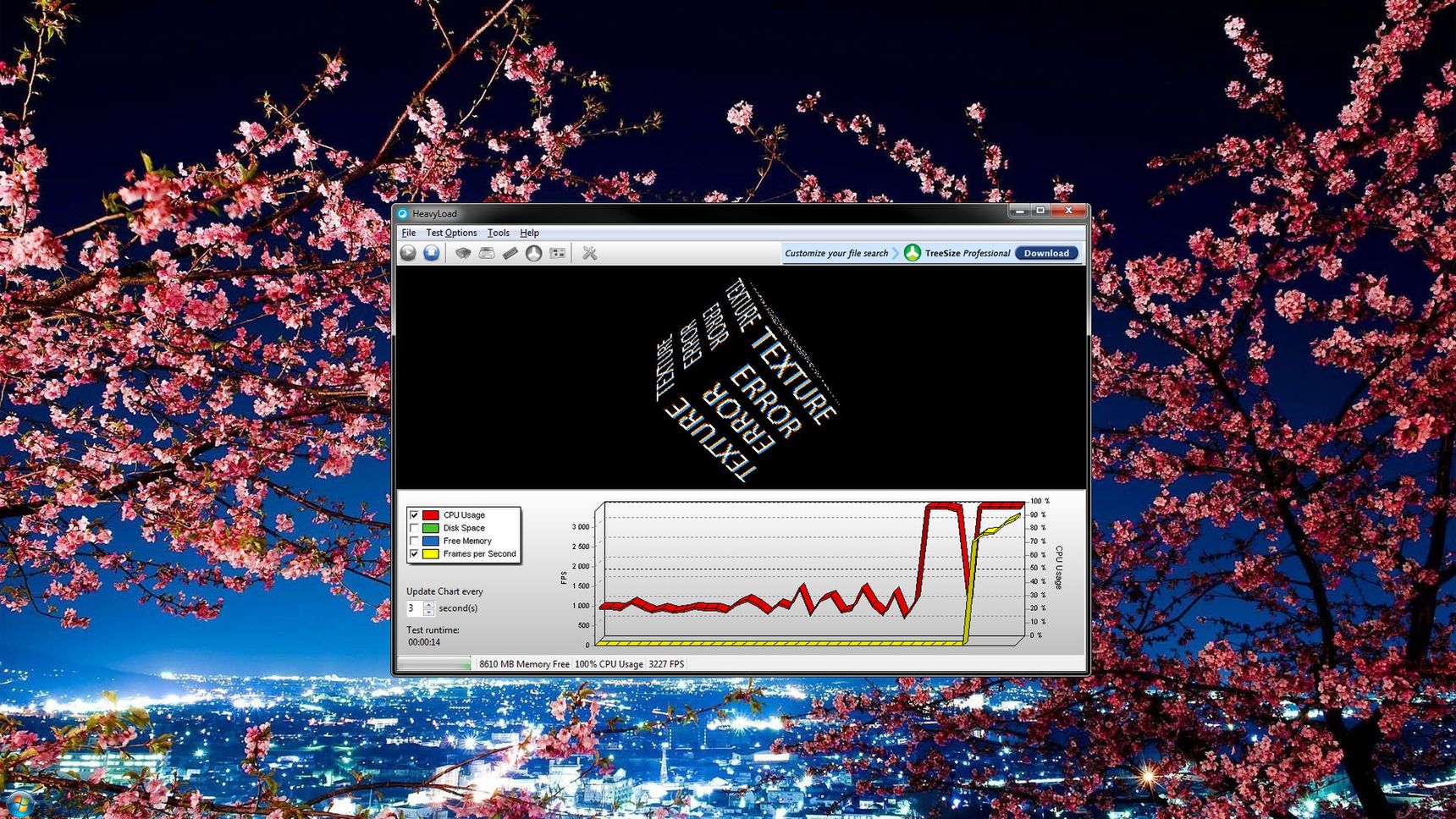Screen dimensions: 1456x819
Task: Toggle the GPU stress graphics card icon
Action: [557, 253]
